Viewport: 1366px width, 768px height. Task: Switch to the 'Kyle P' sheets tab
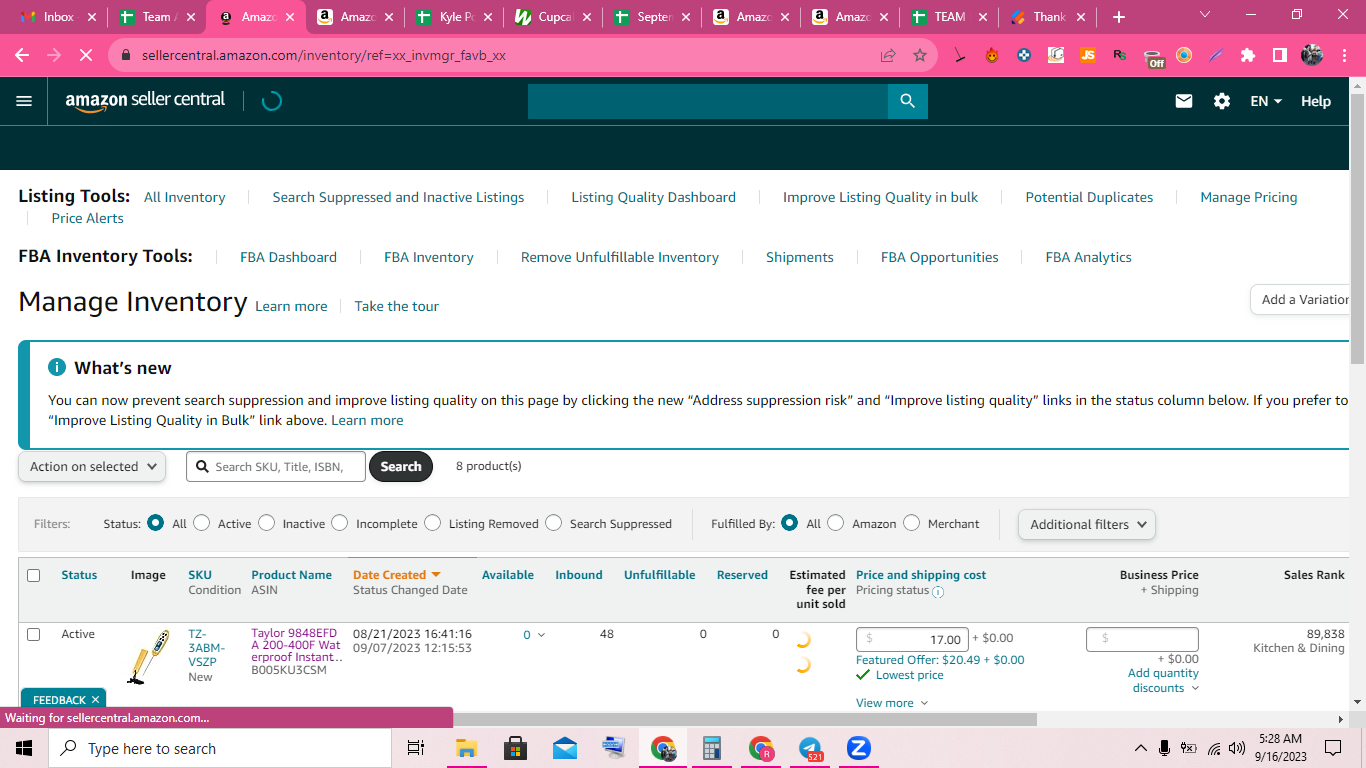[455, 17]
